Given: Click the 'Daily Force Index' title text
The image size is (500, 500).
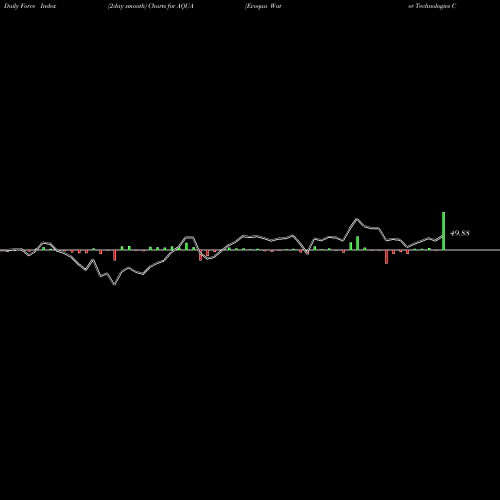Looking at the screenshot, I should point(30,6).
